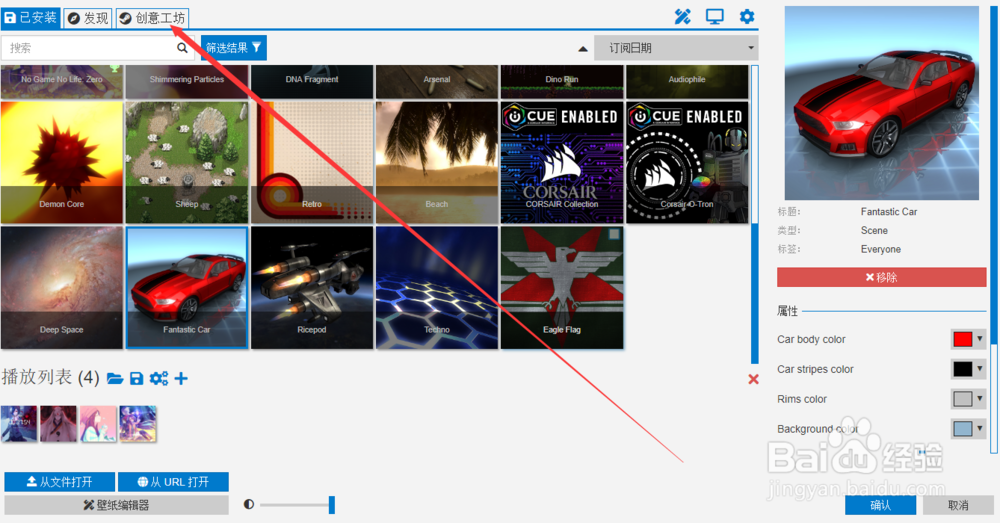Select the CORSAIR Collection wallpaper
This screenshot has width=1000, height=523.
pos(562,162)
